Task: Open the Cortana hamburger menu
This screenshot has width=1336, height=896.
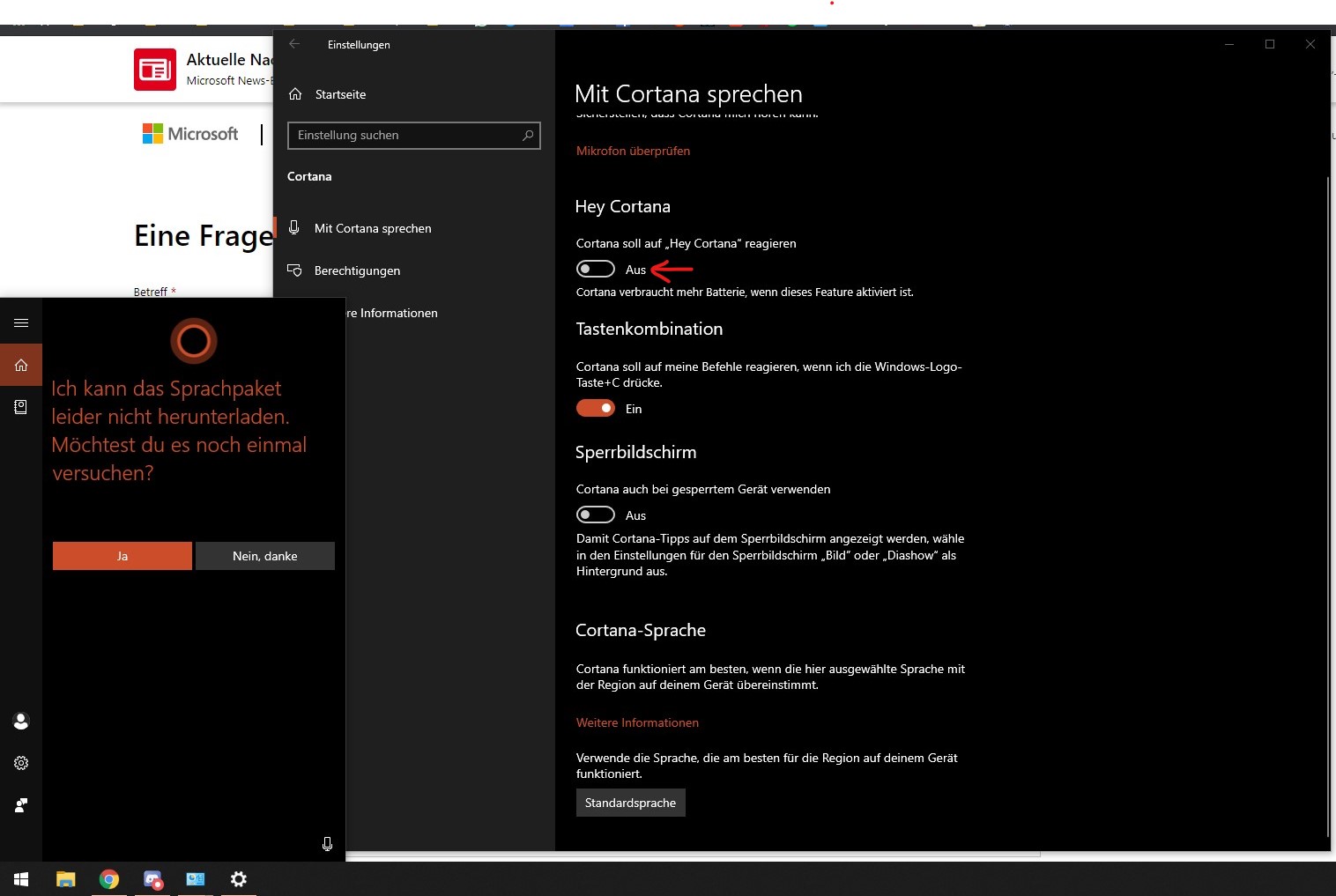Action: tap(21, 322)
